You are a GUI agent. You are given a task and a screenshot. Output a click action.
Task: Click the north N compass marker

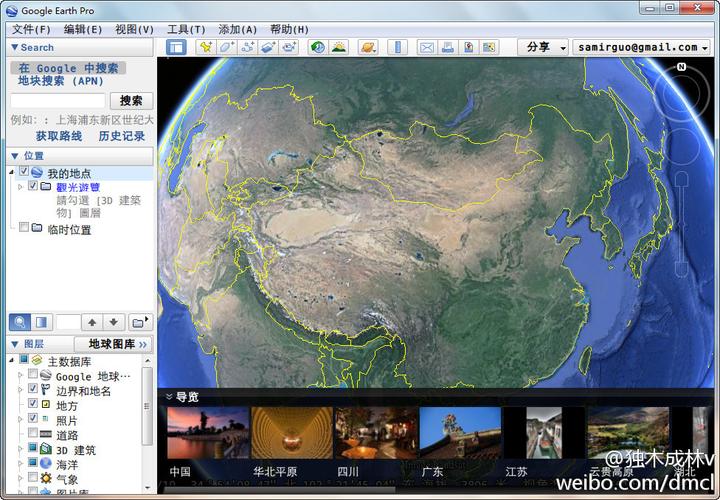(681, 67)
